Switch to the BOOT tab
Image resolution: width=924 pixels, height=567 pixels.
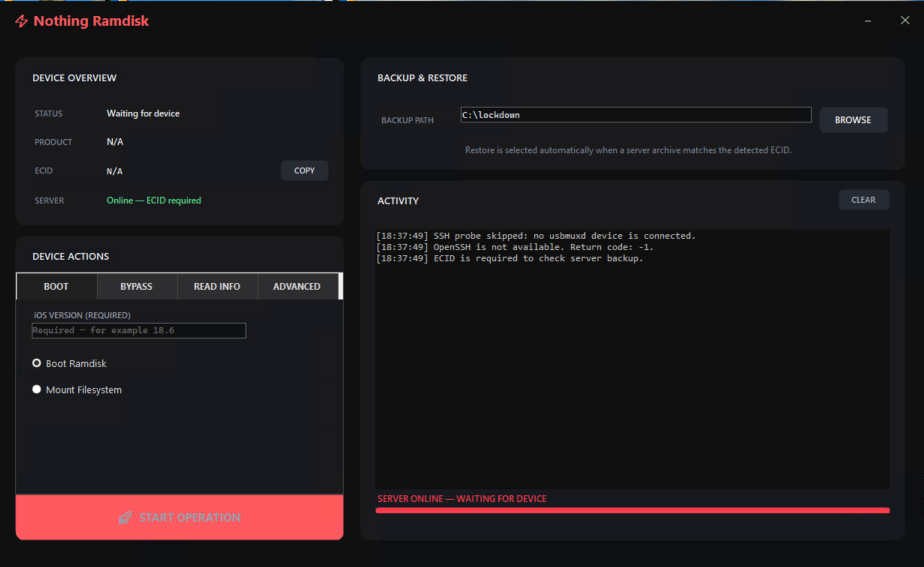click(57, 286)
